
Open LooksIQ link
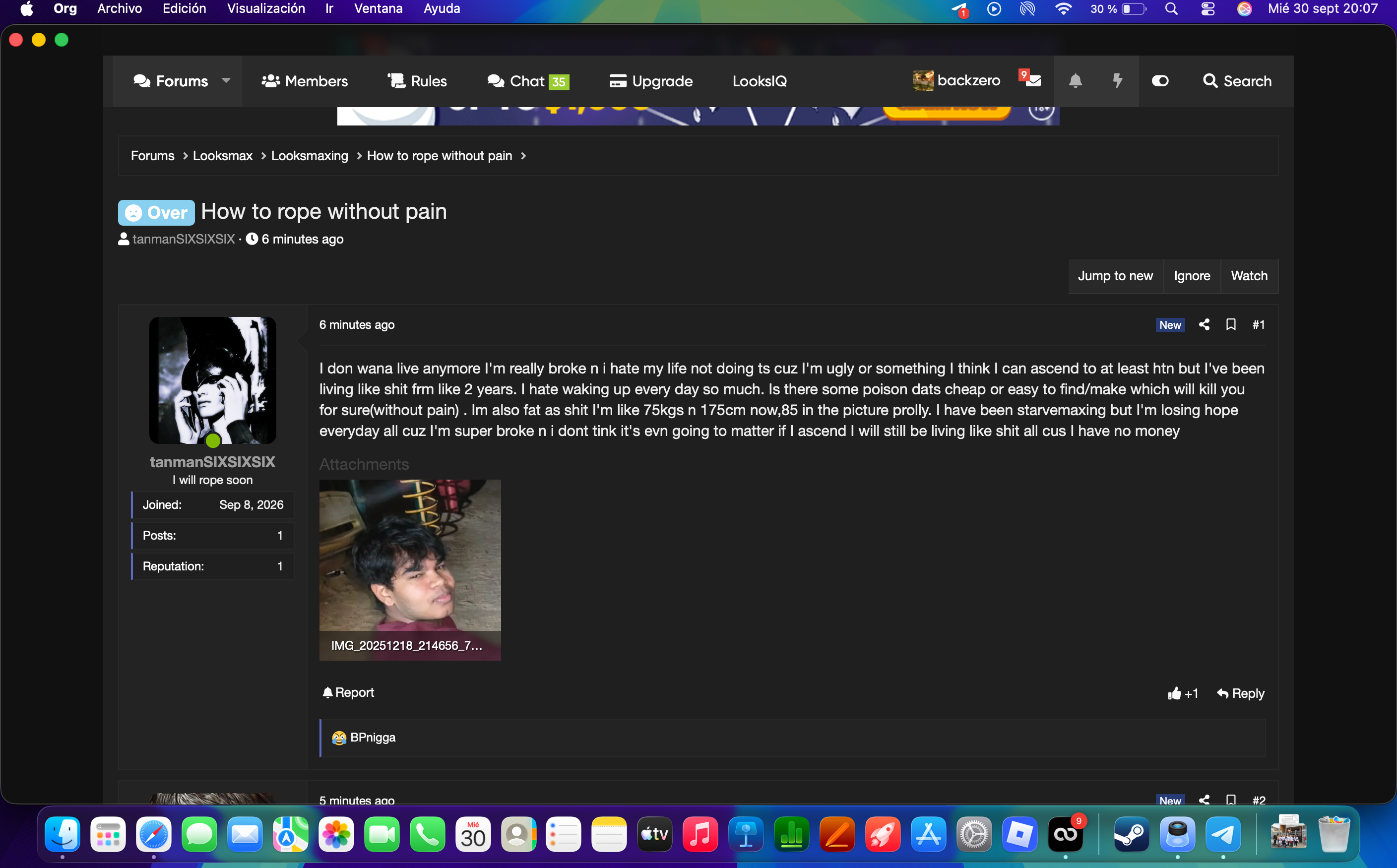[x=759, y=81]
